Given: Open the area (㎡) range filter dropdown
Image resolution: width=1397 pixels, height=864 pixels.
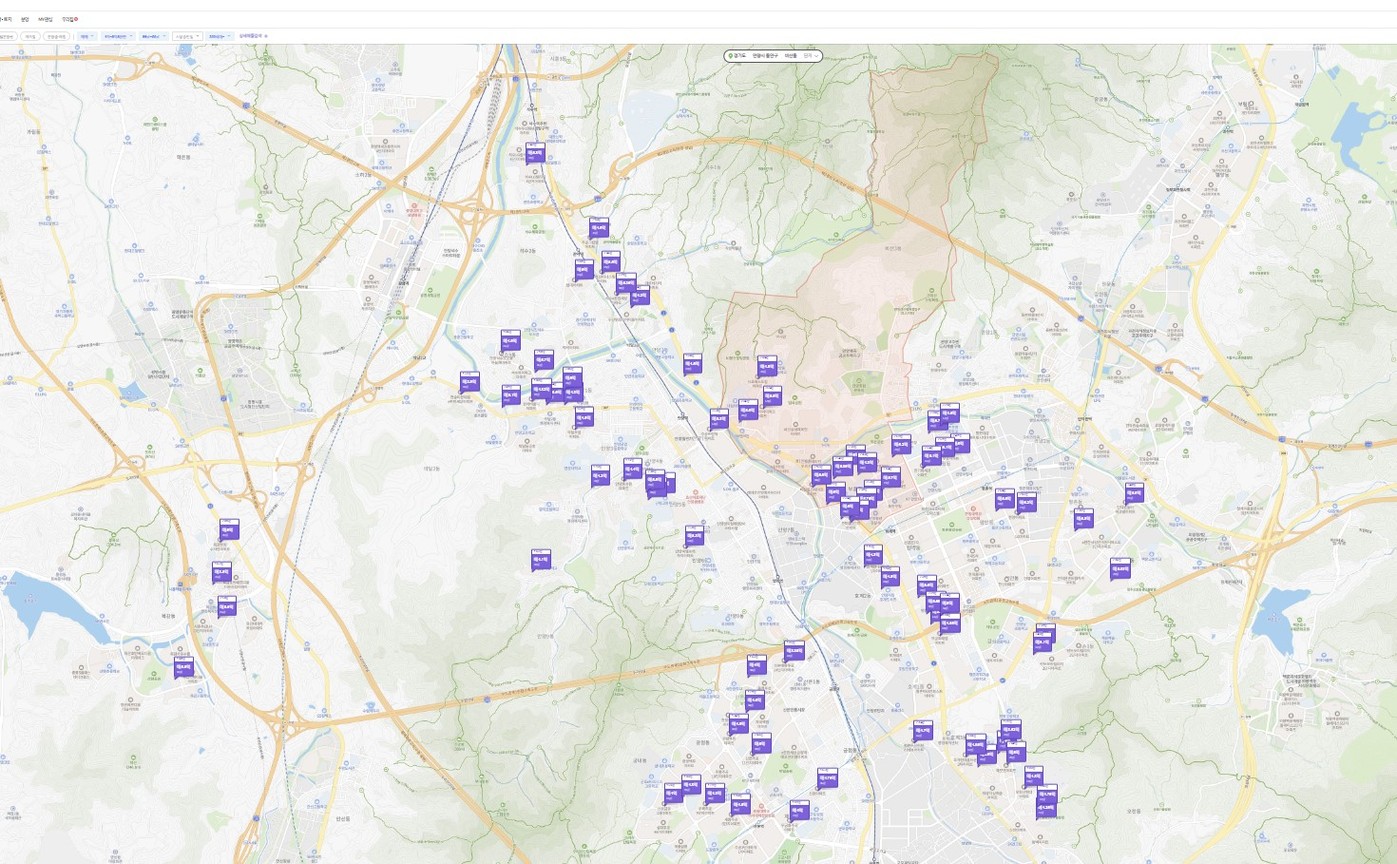Looking at the screenshot, I should pyautogui.click(x=154, y=36).
